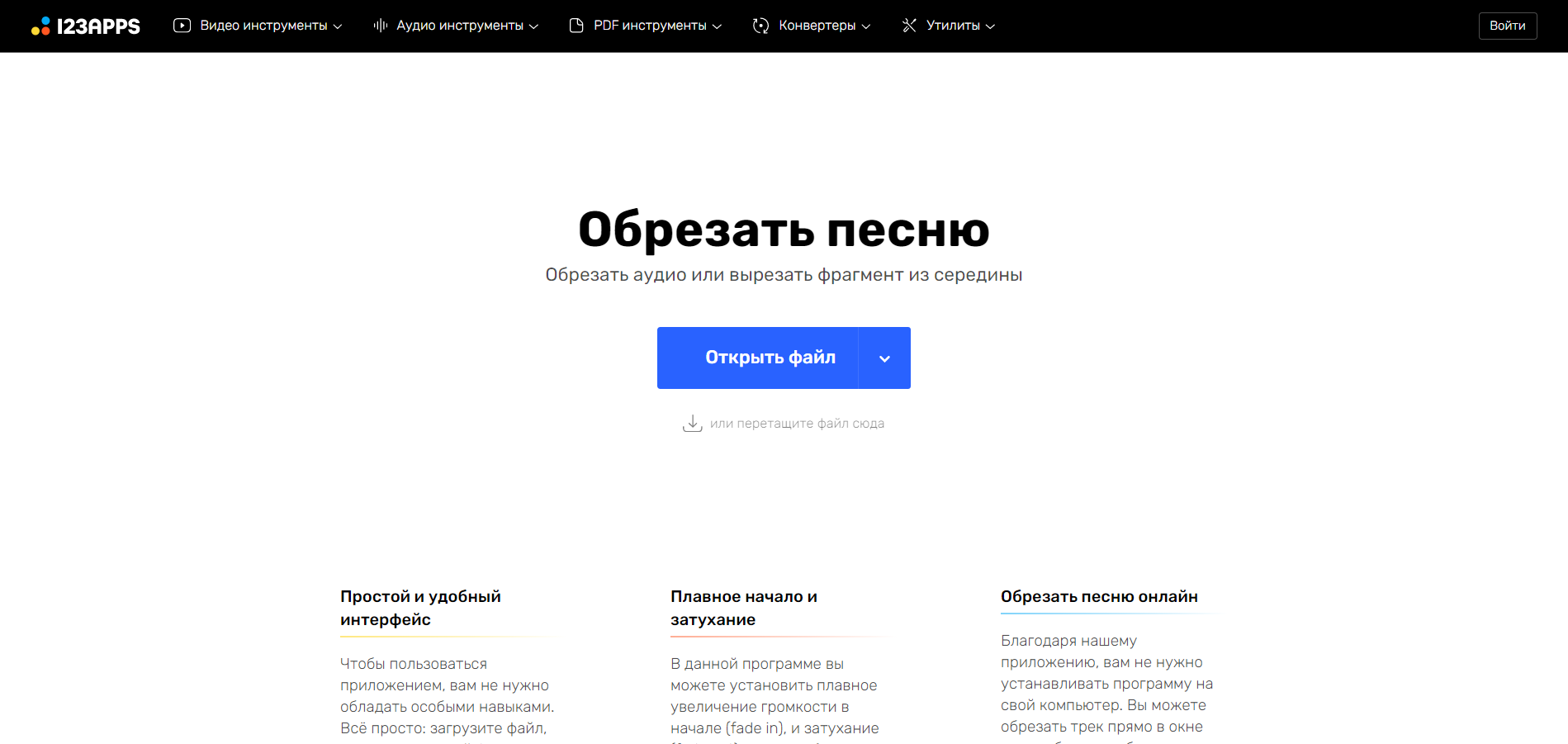This screenshot has width=1568, height=744.
Task: Click the download tray icon below button
Action: point(692,424)
